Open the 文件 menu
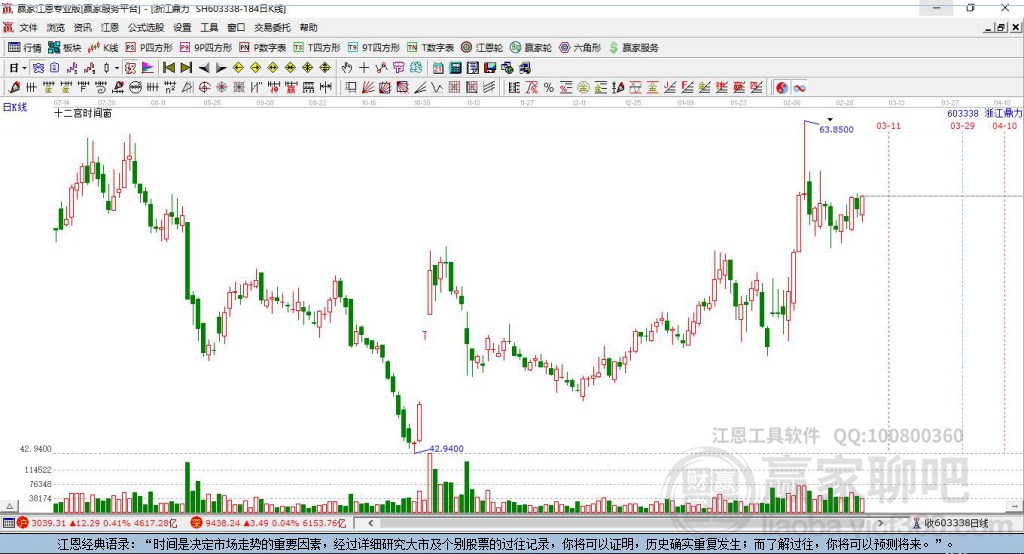The width and height of the screenshot is (1024, 554). (x=28, y=27)
